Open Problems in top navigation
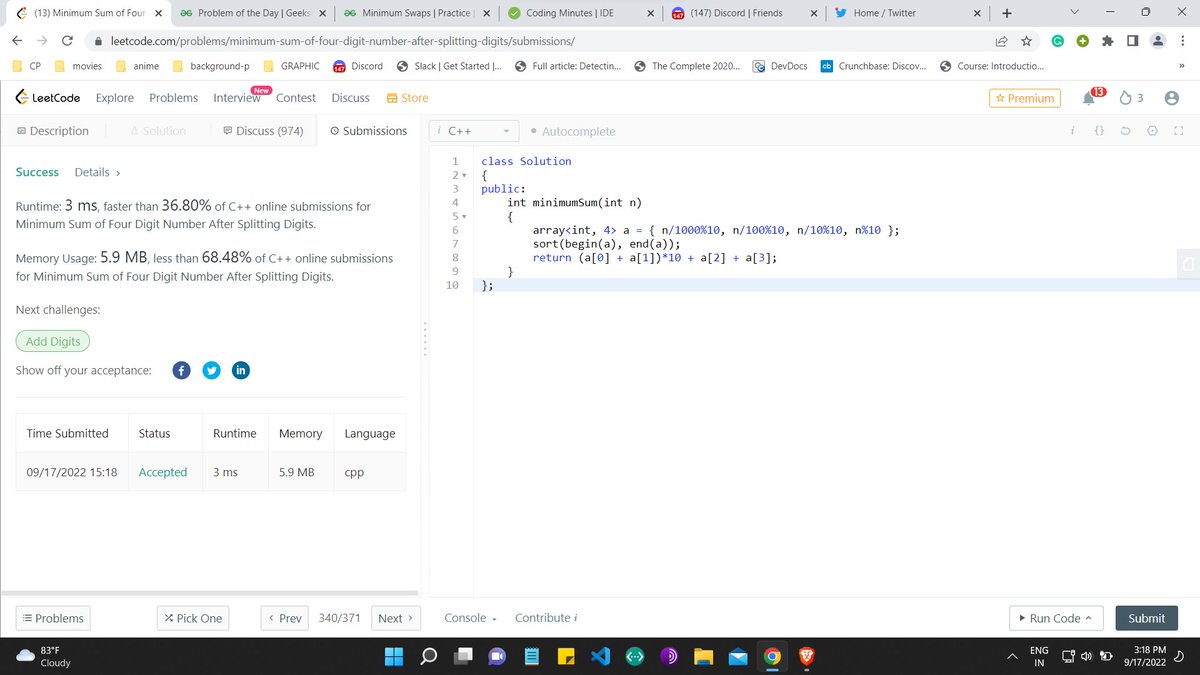Image resolution: width=1200 pixels, height=675 pixels. (173, 98)
